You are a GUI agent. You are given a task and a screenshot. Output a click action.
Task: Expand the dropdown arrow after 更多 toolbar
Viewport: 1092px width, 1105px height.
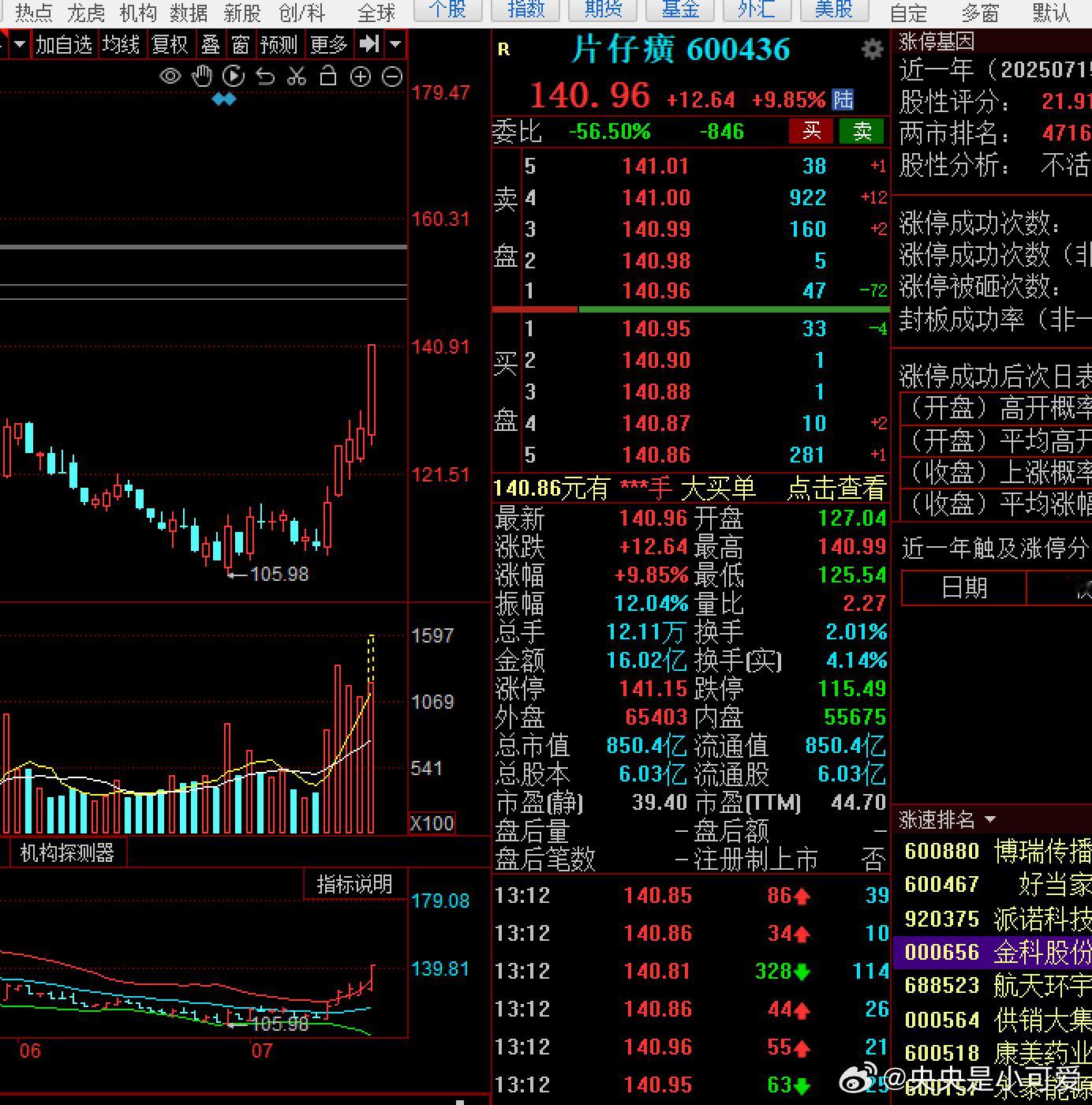click(x=396, y=44)
